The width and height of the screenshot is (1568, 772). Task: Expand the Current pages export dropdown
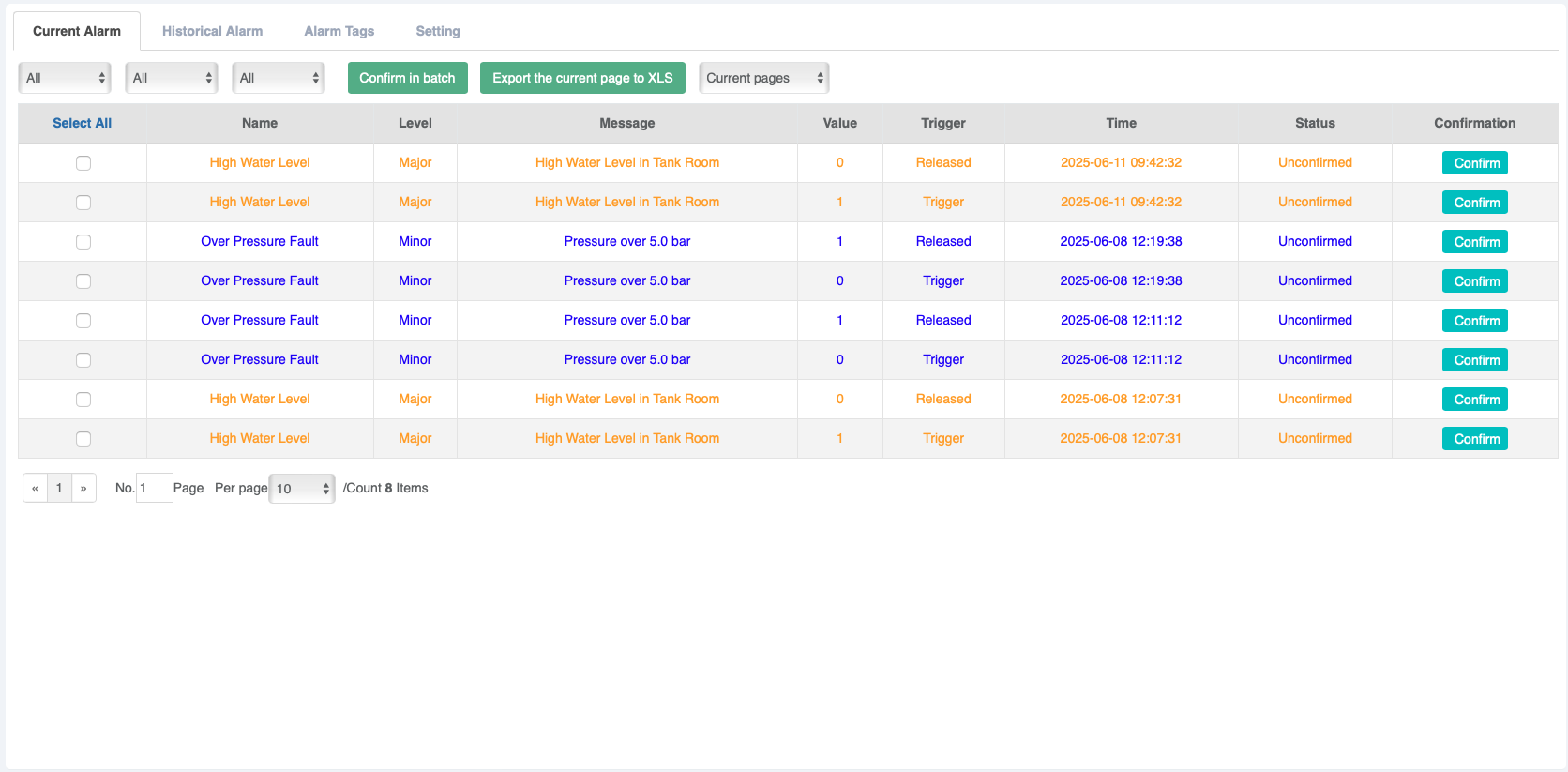pos(763,78)
